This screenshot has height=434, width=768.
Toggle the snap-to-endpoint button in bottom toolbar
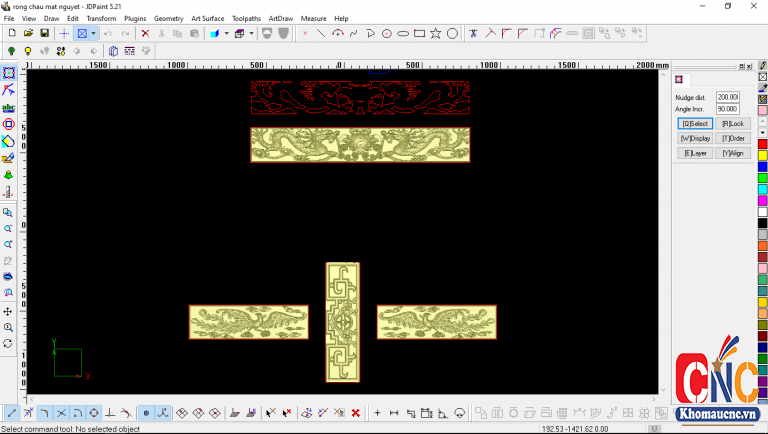(x=11, y=412)
